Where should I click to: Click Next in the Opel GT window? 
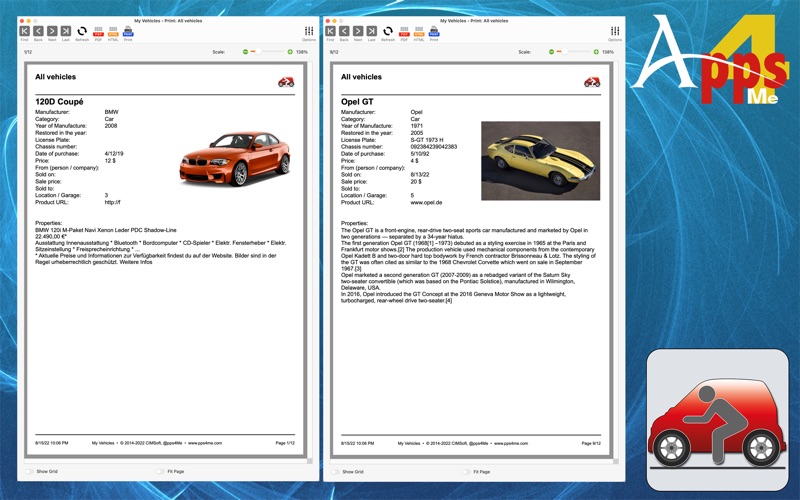[x=358, y=32]
